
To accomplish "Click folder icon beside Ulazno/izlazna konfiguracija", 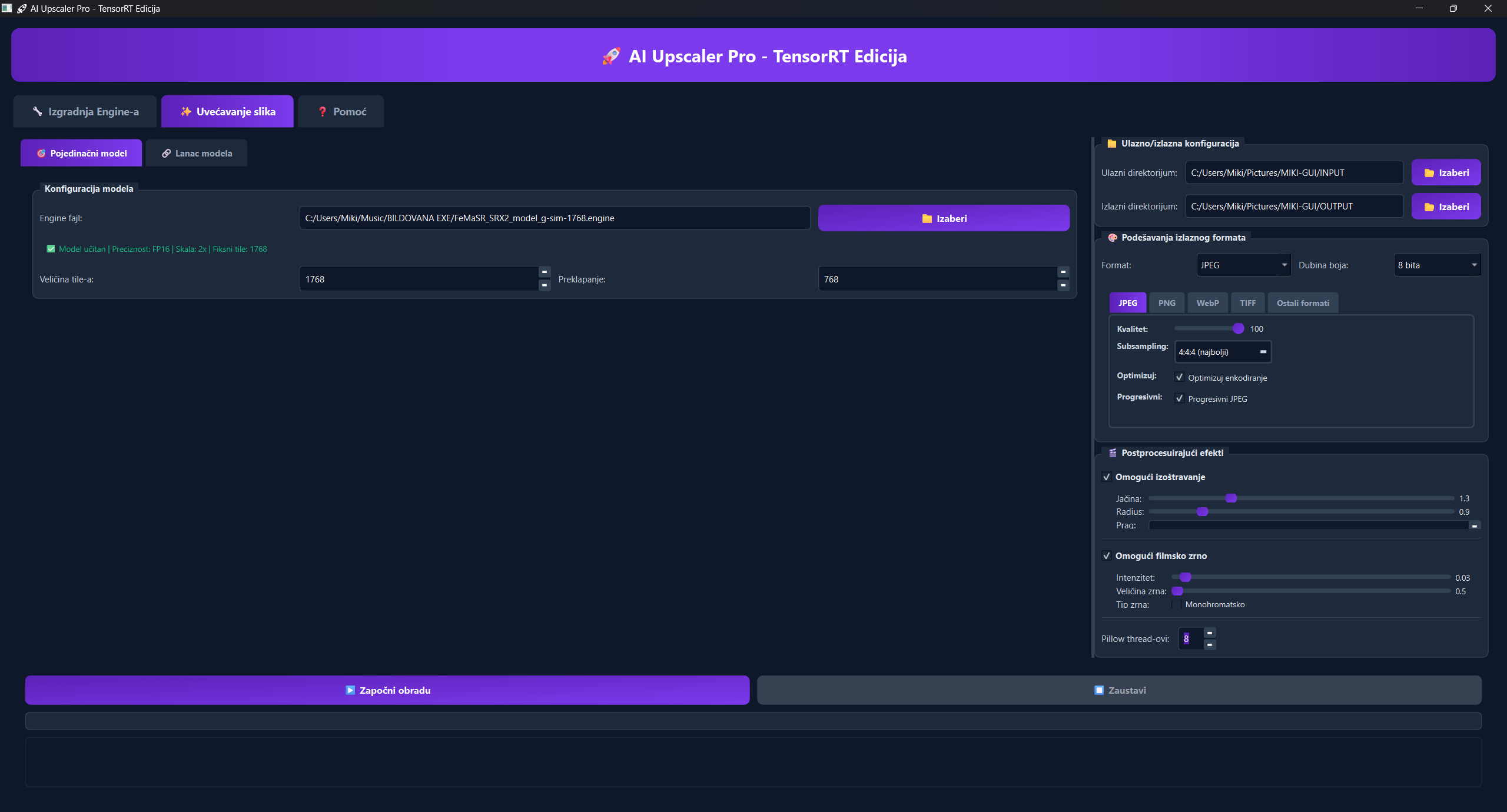I will click(1112, 144).
